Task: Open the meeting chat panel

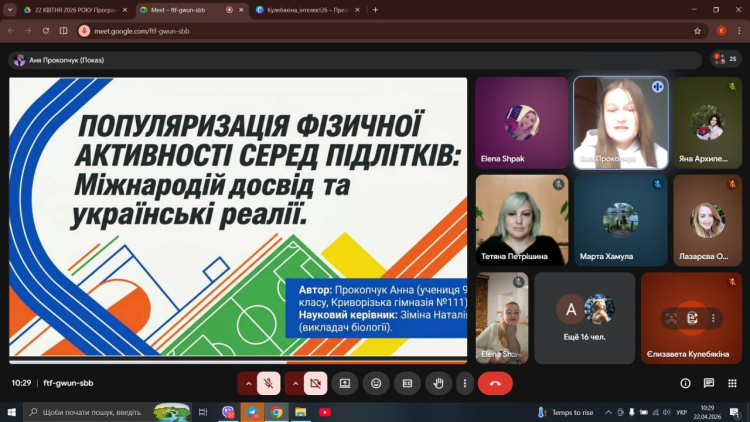Action: point(708,383)
